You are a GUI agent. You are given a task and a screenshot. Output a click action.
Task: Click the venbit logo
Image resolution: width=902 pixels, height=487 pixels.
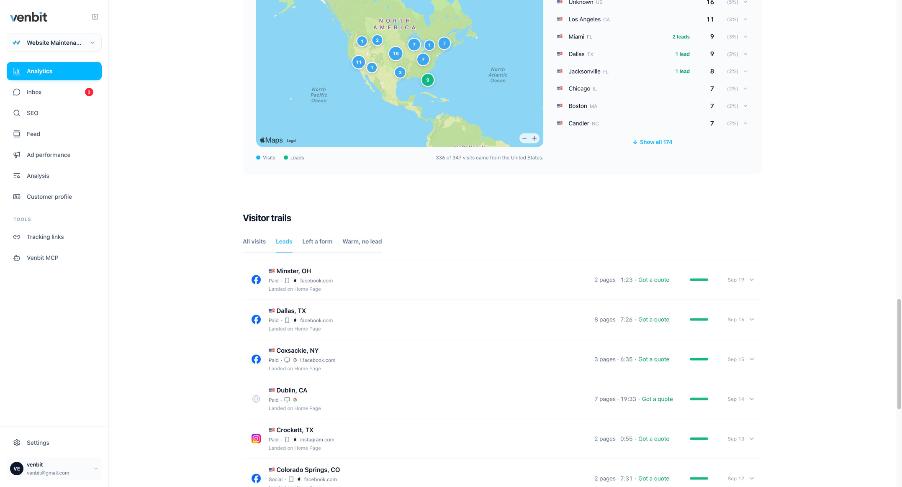pos(29,17)
